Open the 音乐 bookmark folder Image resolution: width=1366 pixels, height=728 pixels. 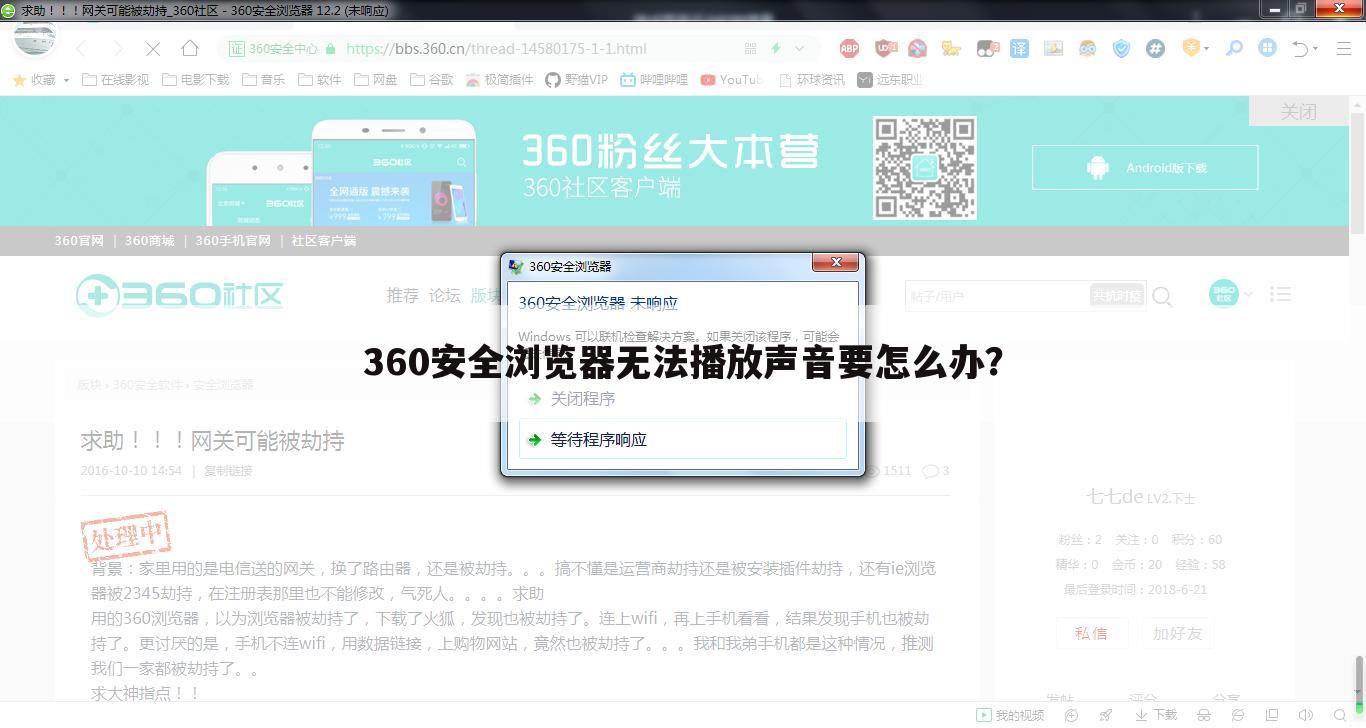click(x=263, y=79)
